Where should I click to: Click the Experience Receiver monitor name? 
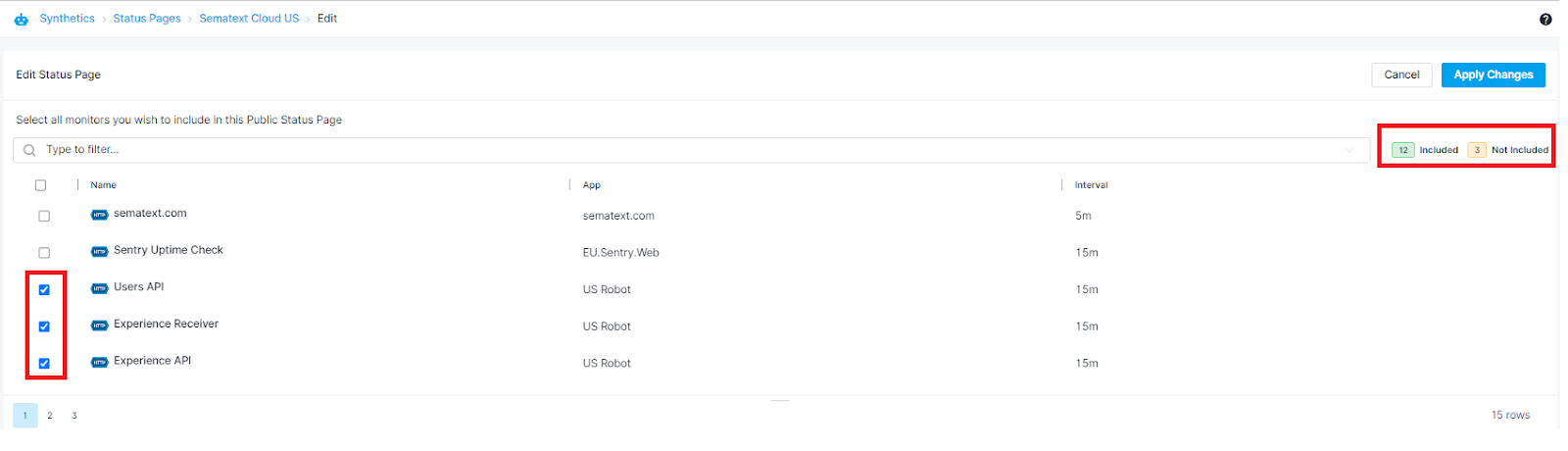[166, 325]
